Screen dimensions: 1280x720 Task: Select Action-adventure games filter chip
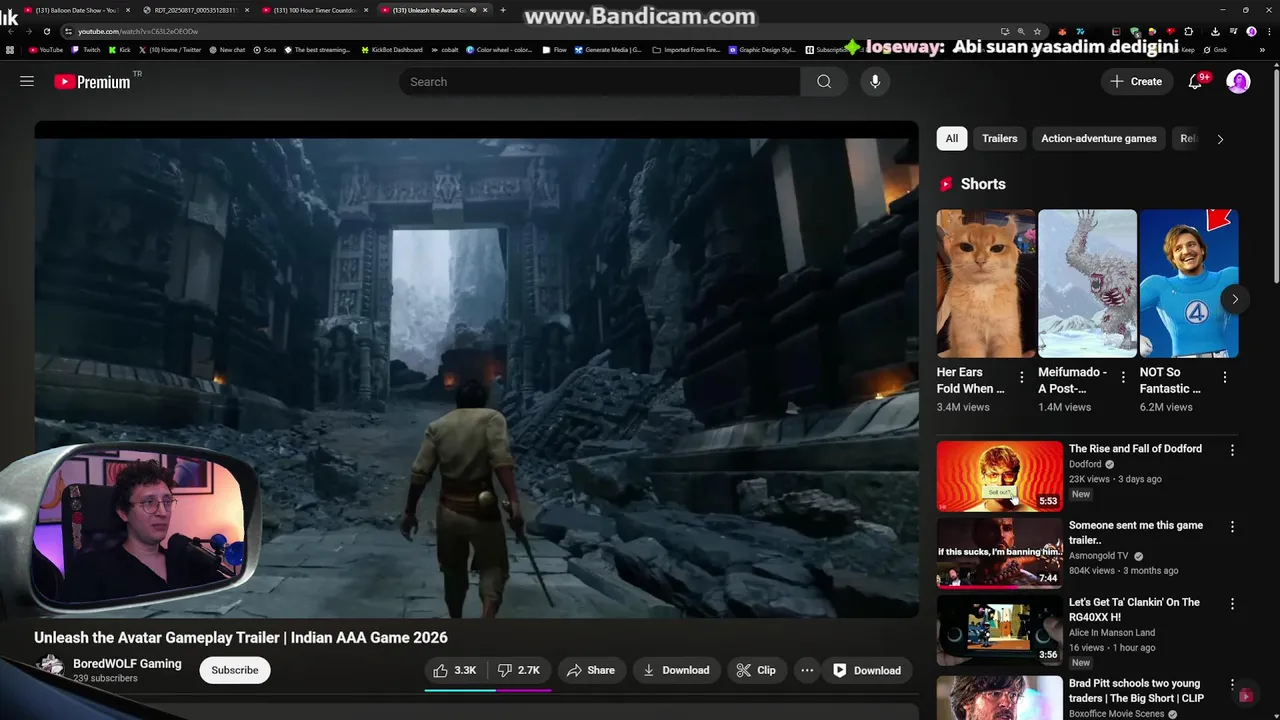[x=1098, y=139]
